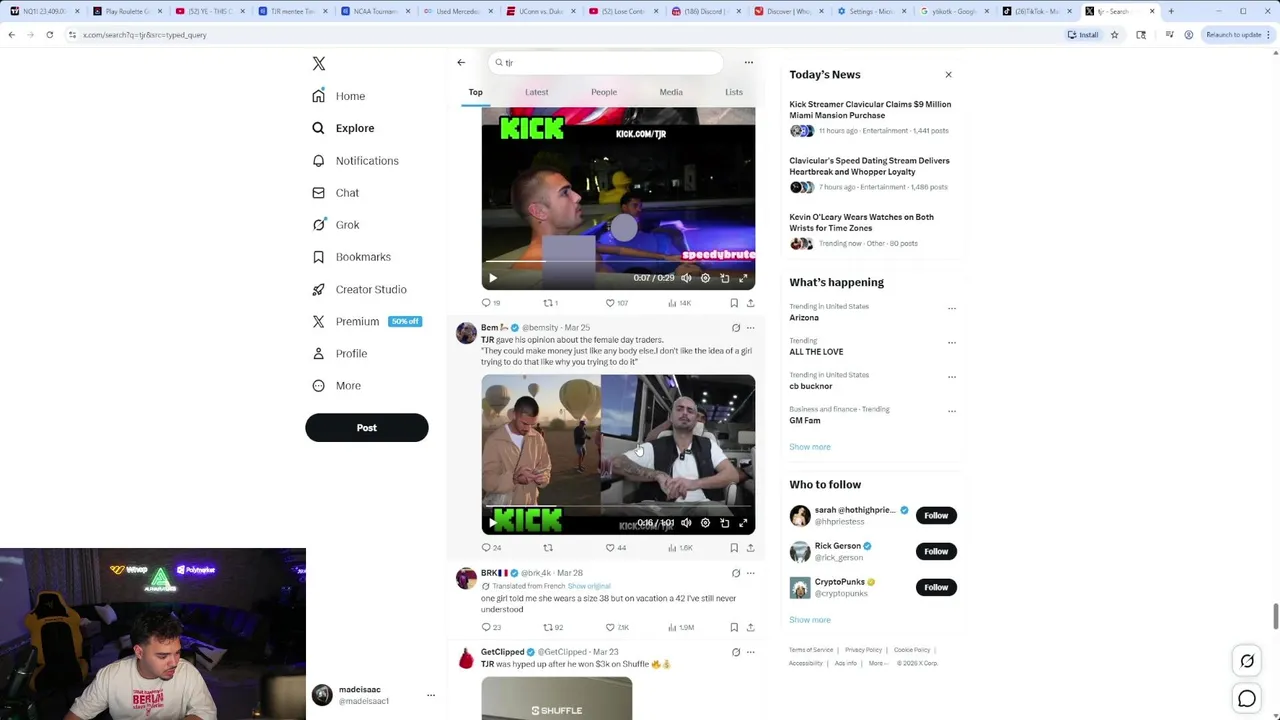
Task: Open floating messages chat bubble
Action: [1247, 699]
